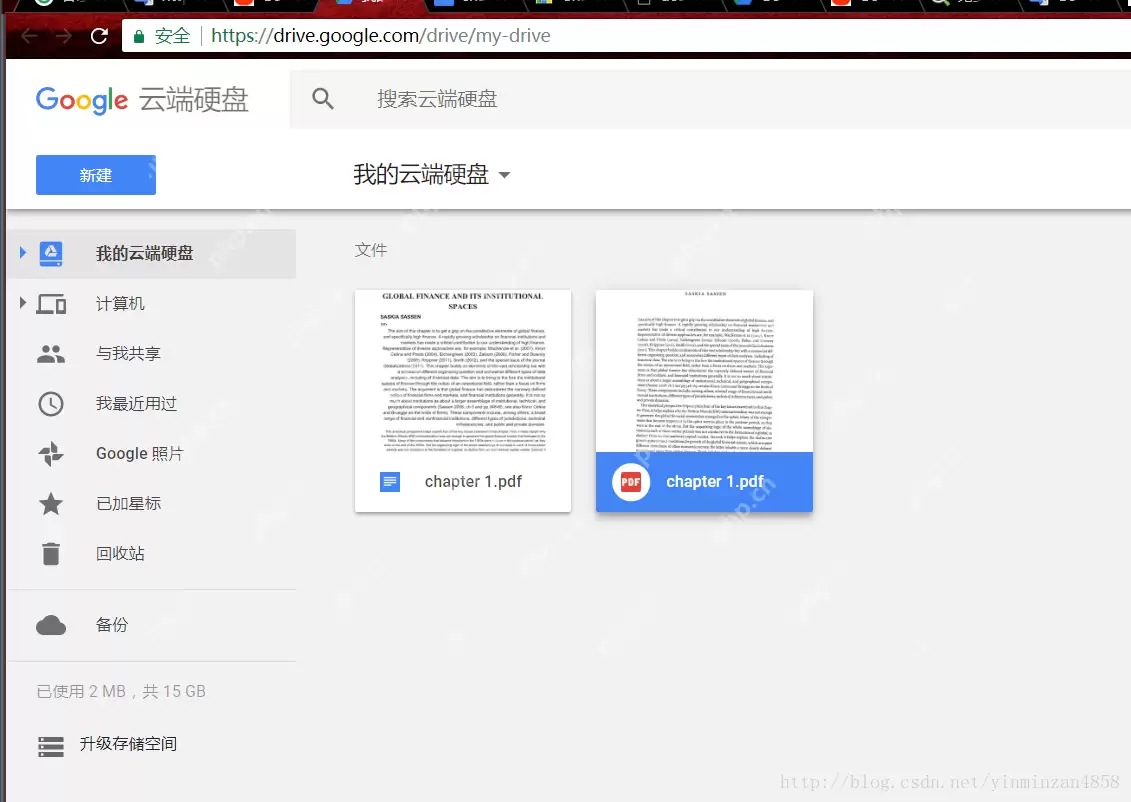Select the 我的云端硬盘 drive icon
This screenshot has height=802, width=1131.
(x=52, y=253)
